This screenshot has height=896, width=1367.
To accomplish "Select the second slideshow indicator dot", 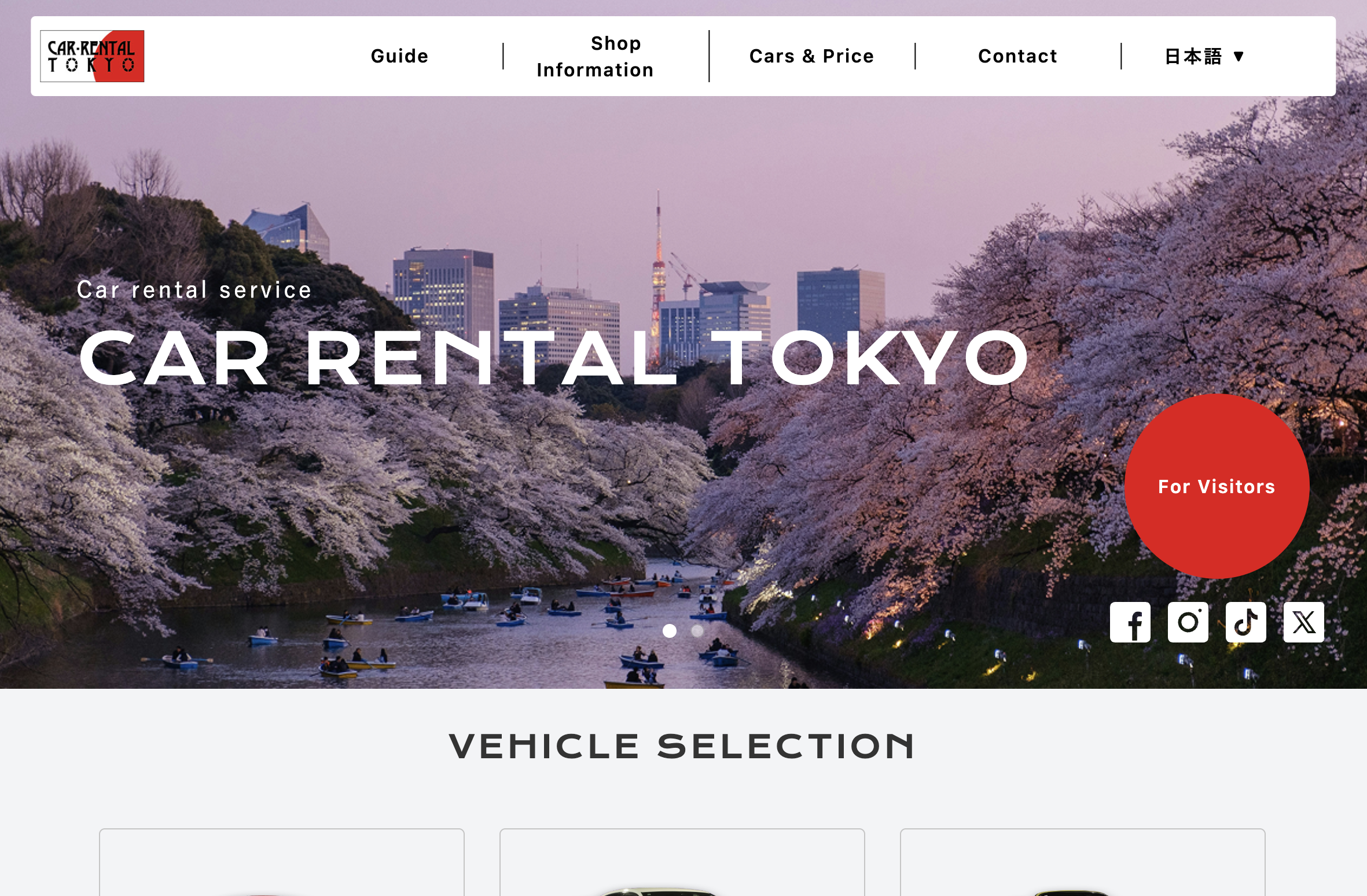I will [x=697, y=631].
